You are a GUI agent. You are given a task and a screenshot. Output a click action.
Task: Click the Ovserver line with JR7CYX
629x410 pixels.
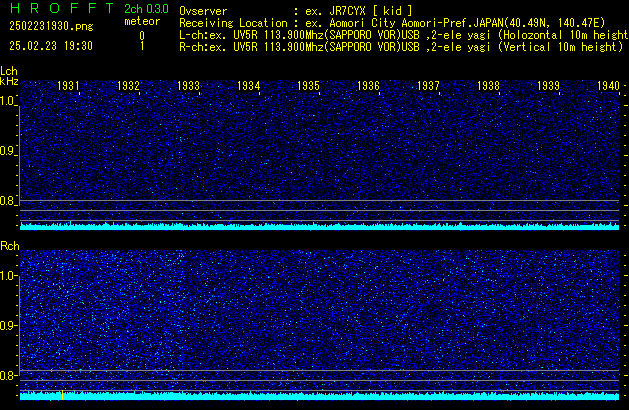(x=296, y=11)
